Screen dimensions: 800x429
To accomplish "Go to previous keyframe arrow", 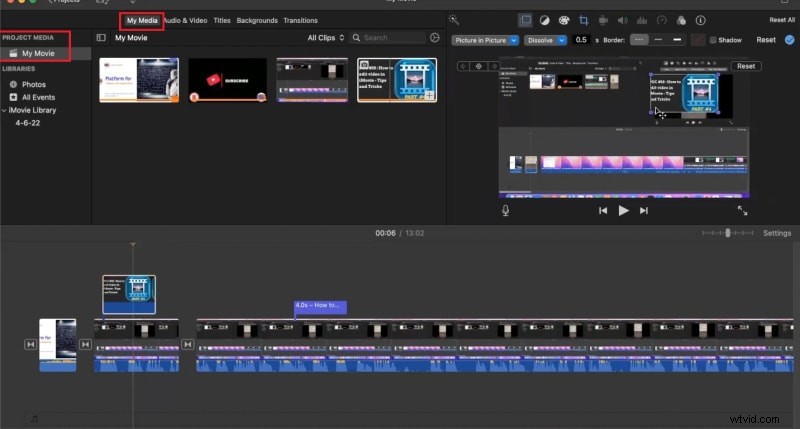I will 463,66.
